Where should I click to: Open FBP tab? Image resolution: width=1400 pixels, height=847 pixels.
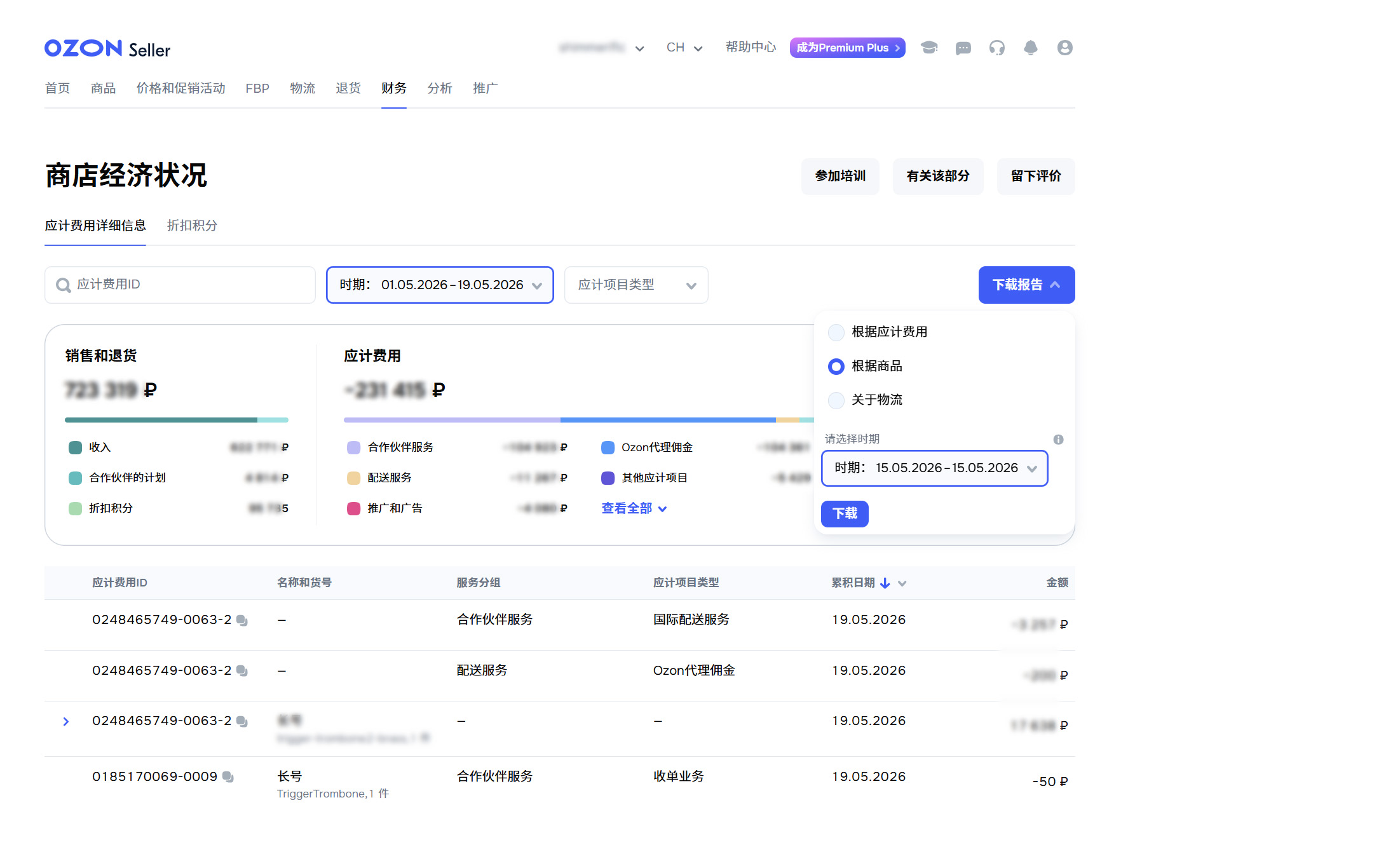(257, 88)
